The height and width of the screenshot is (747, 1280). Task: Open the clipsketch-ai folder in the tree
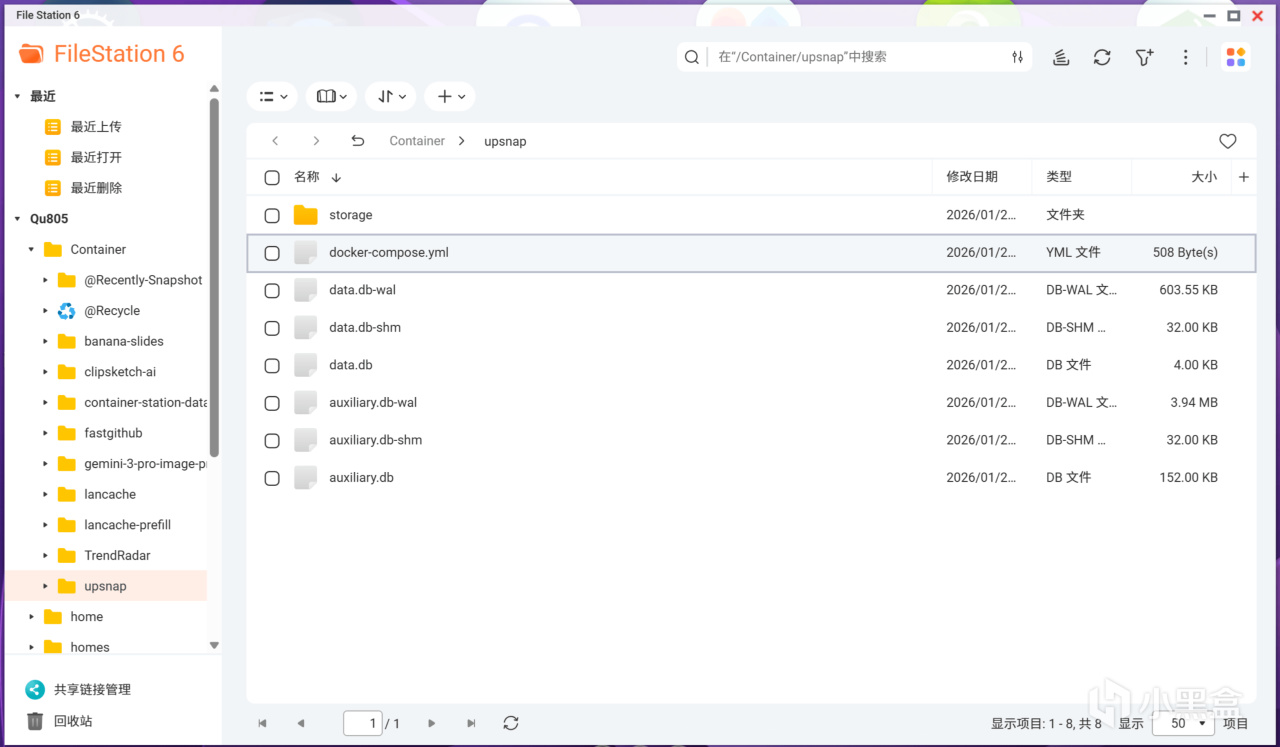pos(120,372)
